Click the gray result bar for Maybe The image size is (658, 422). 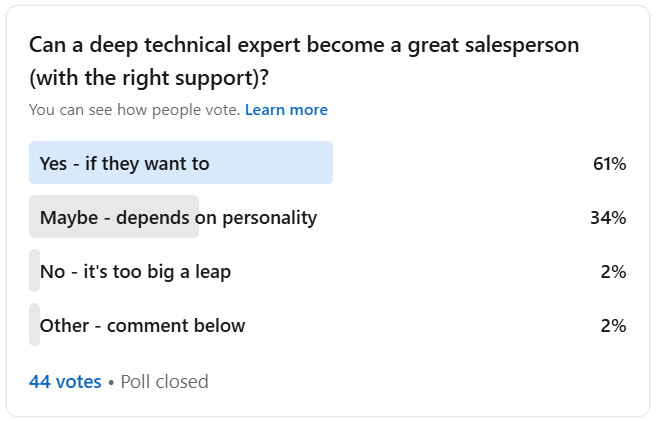[x=114, y=216]
